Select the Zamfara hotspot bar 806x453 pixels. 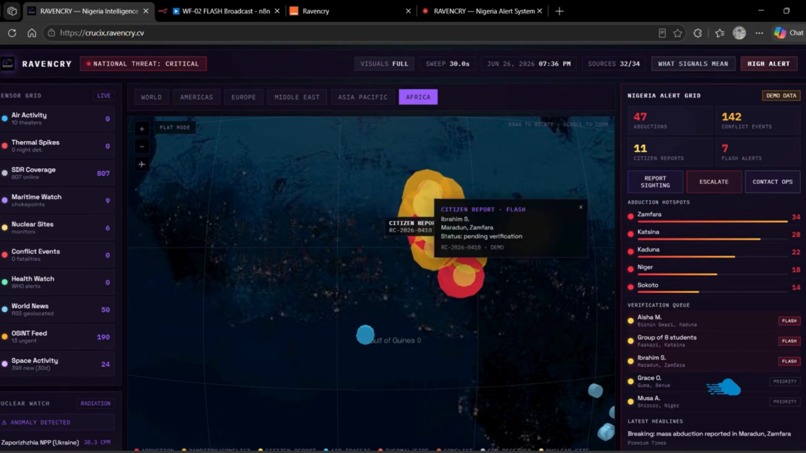tap(713, 217)
